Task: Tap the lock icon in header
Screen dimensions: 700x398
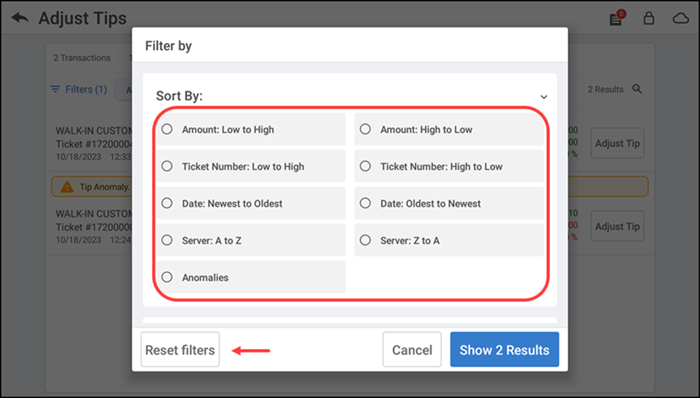Action: click(x=649, y=18)
